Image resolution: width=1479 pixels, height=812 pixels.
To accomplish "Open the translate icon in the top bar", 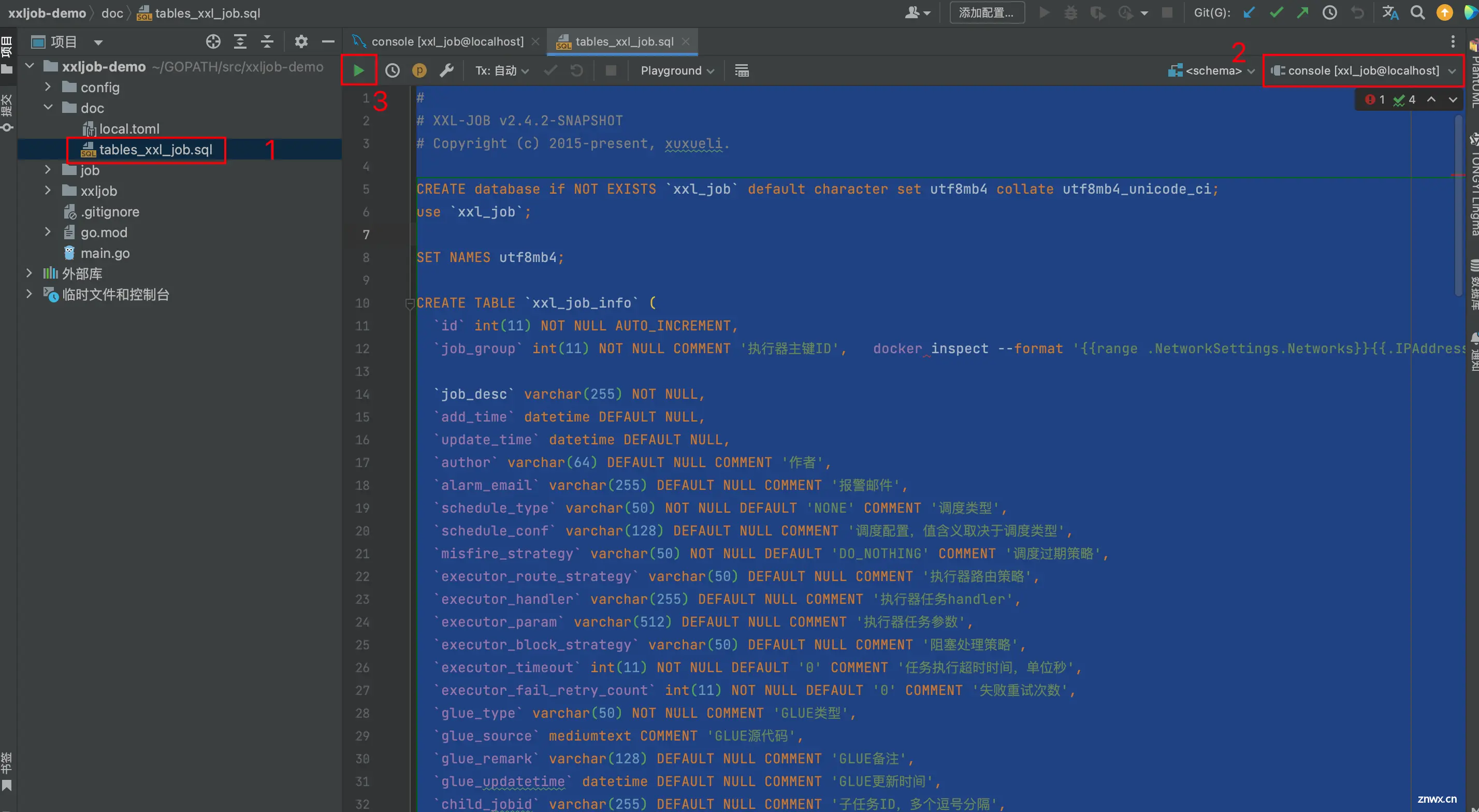I will coord(1390,12).
